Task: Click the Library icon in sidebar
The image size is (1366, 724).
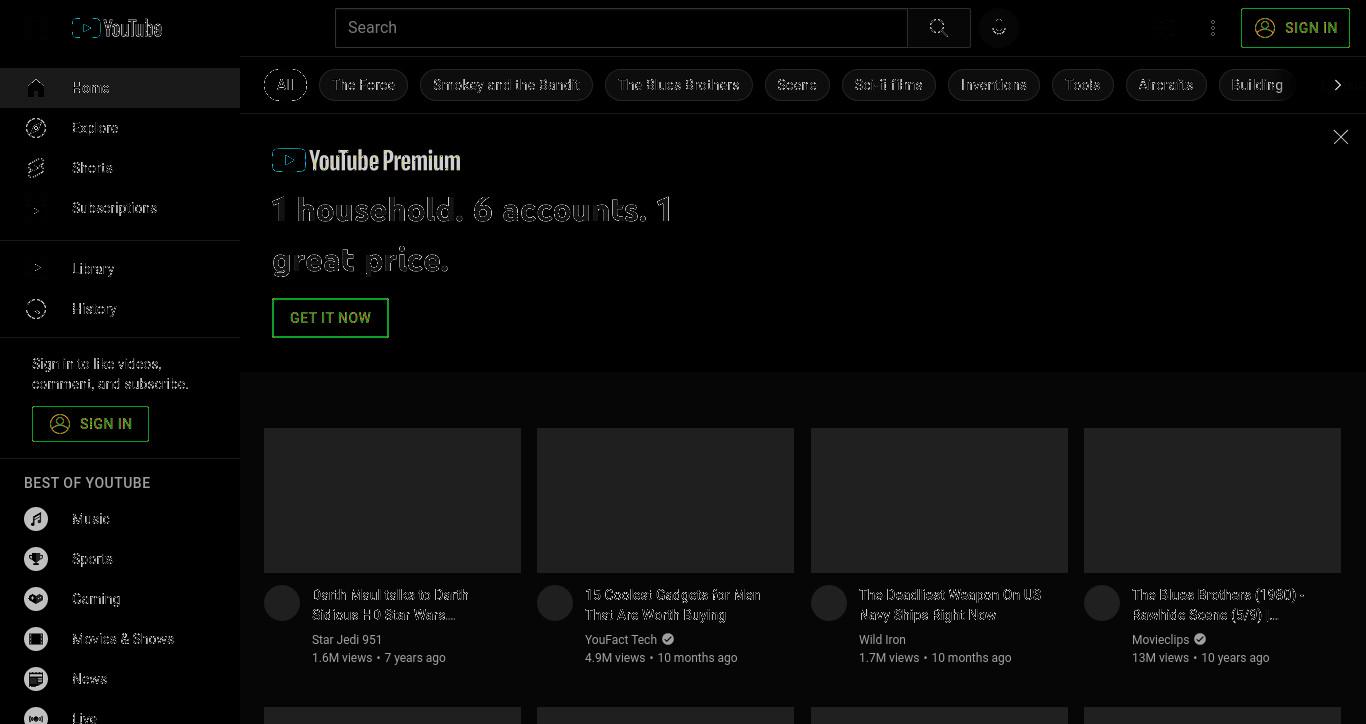Action: [x=36, y=269]
